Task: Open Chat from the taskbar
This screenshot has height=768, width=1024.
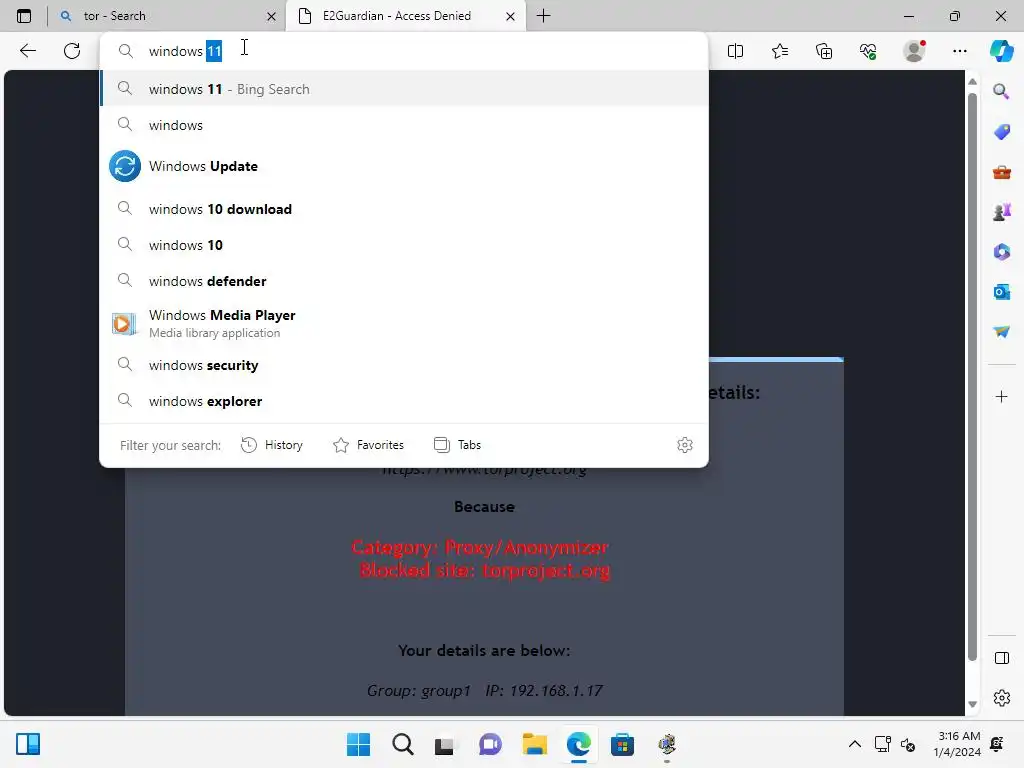Action: [x=490, y=744]
